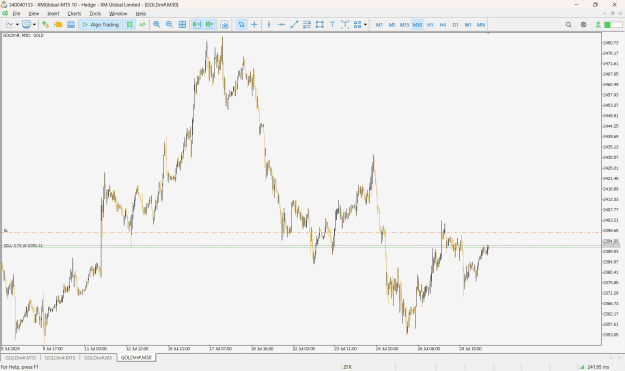Switch timeframe to H4
625x371 pixels.
coord(443,25)
